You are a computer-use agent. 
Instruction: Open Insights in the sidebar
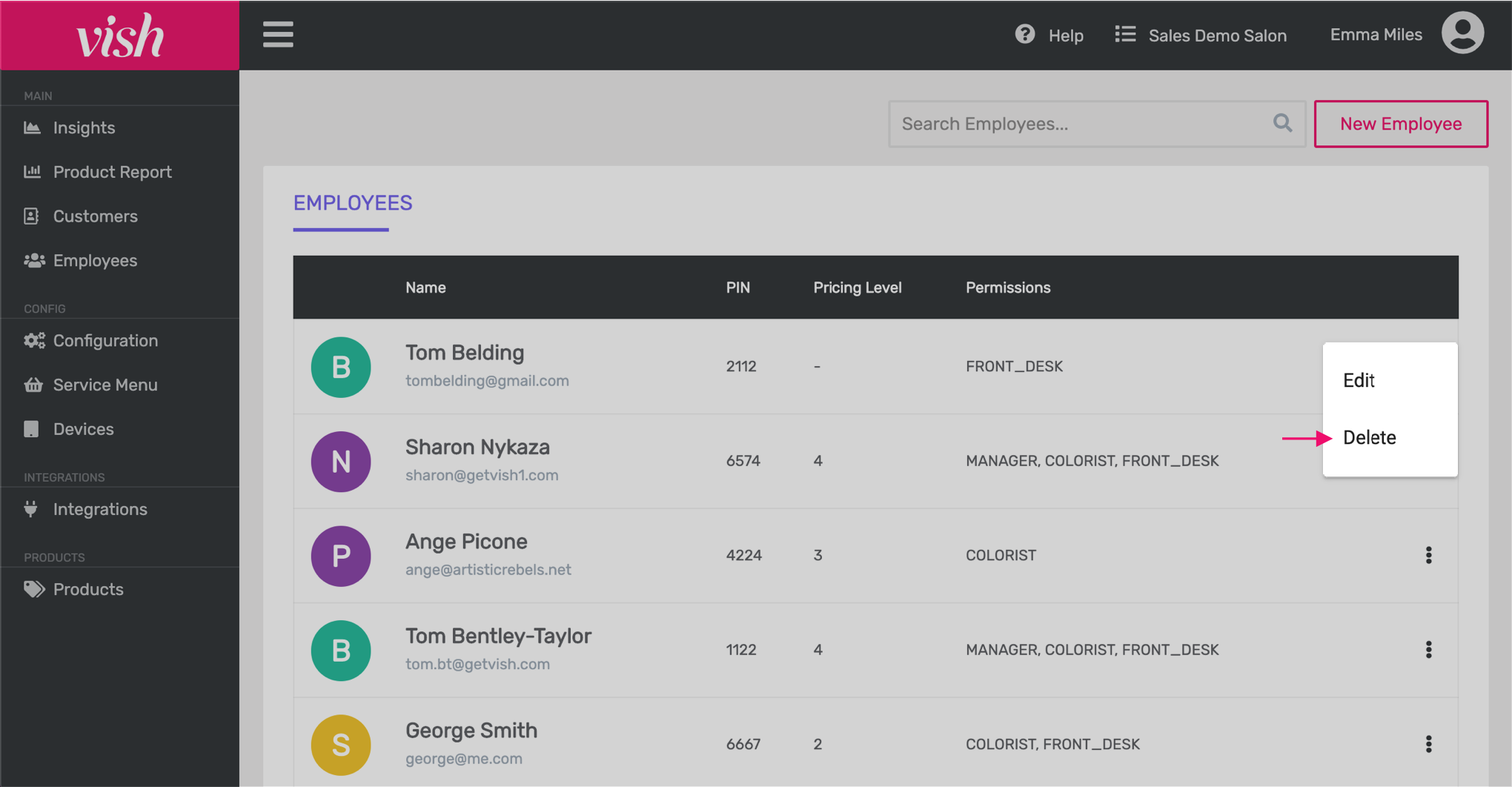pyautogui.click(x=84, y=128)
